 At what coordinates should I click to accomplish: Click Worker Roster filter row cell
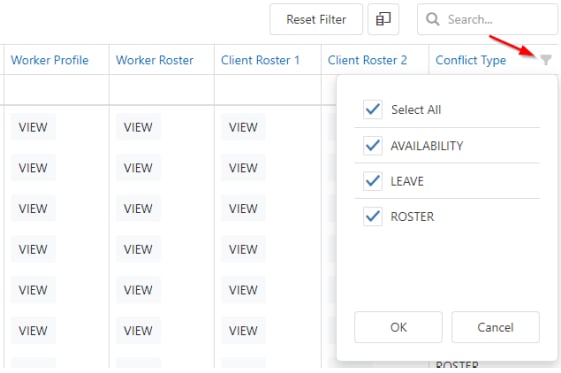[x=162, y=90]
